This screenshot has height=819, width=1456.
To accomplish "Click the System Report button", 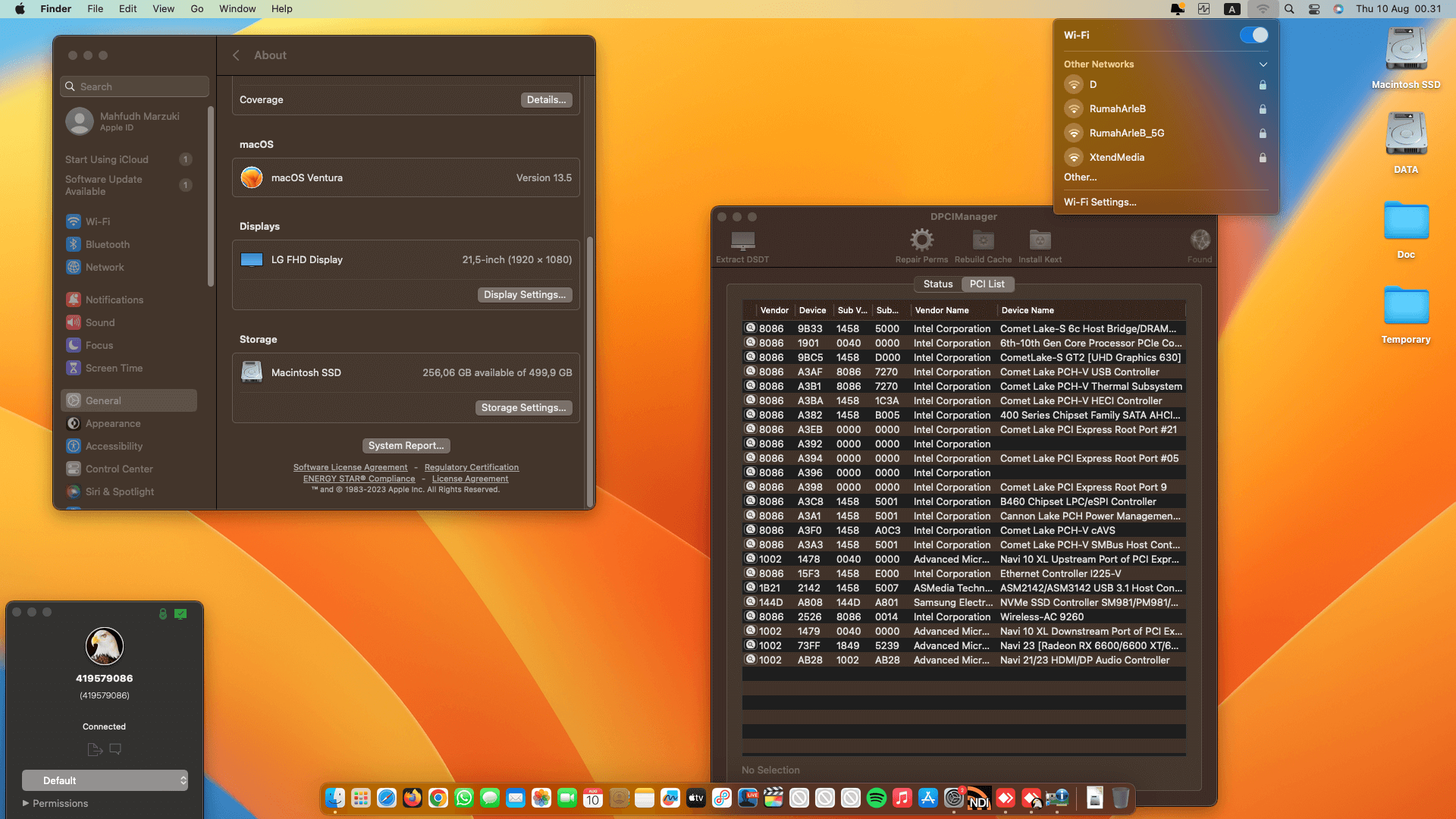I will coord(406,445).
